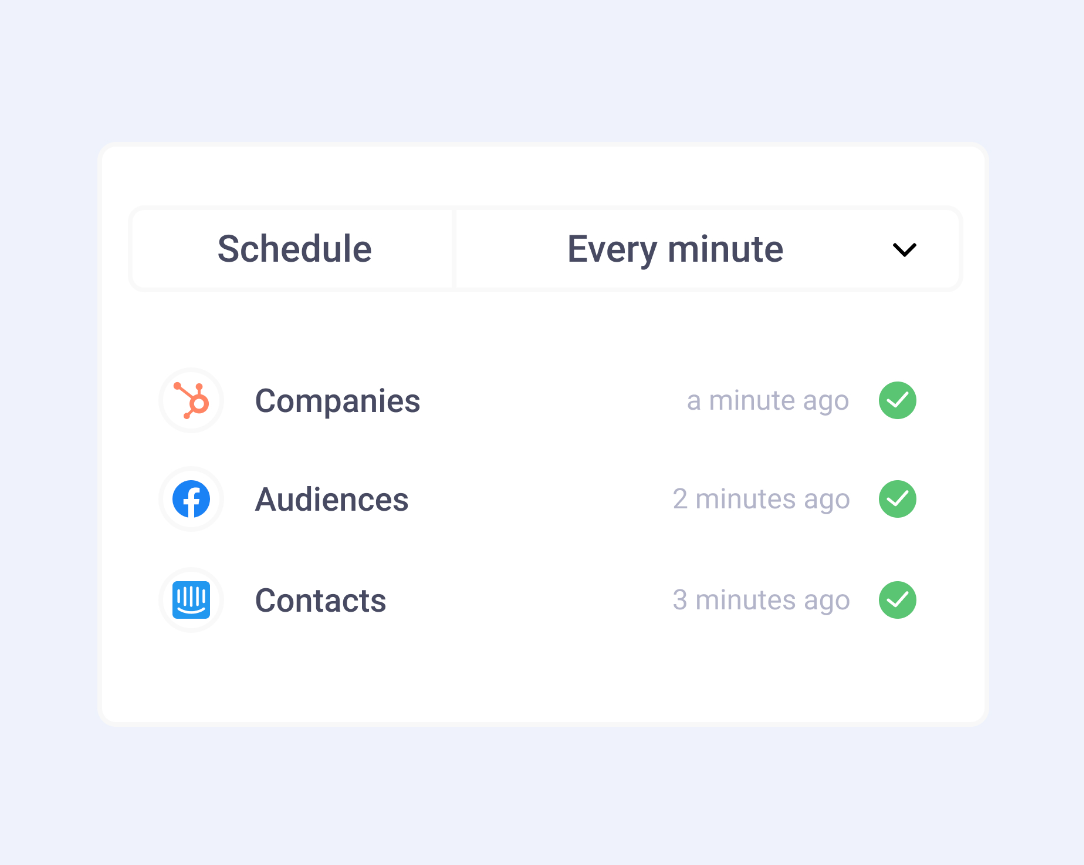Click the "2 minutes ago" timestamp
This screenshot has height=865, width=1084.
pyautogui.click(x=760, y=499)
